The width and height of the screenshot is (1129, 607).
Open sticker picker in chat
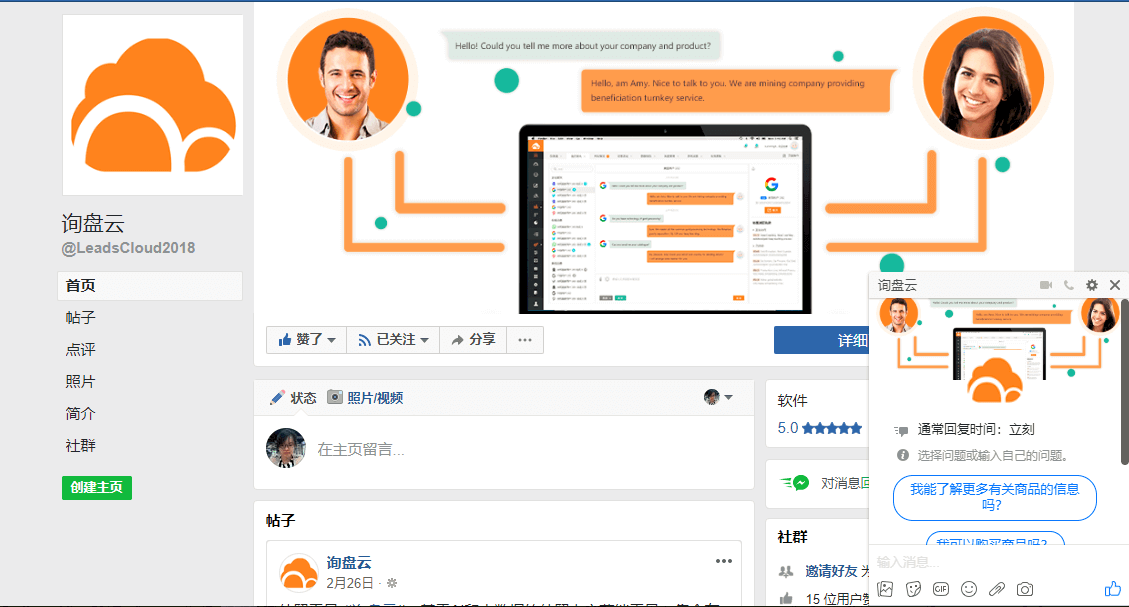913,589
